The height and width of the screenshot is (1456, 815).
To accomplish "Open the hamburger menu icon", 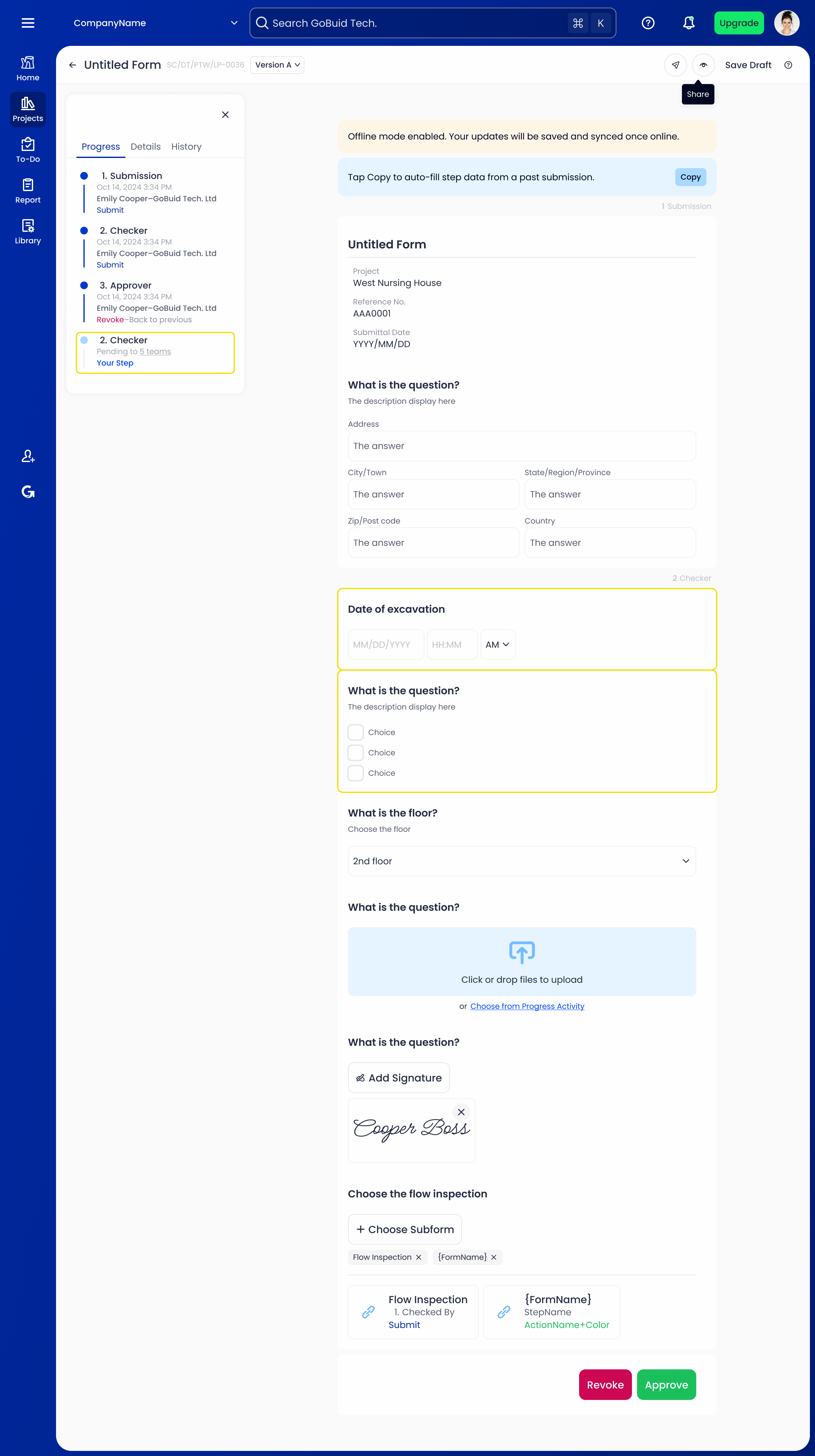I will (28, 23).
